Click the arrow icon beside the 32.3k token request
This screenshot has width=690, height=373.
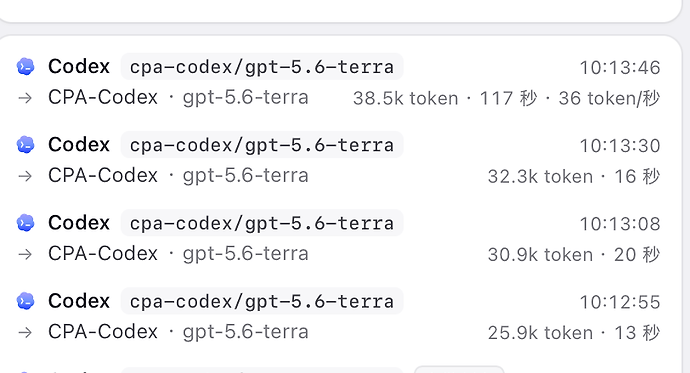25,176
